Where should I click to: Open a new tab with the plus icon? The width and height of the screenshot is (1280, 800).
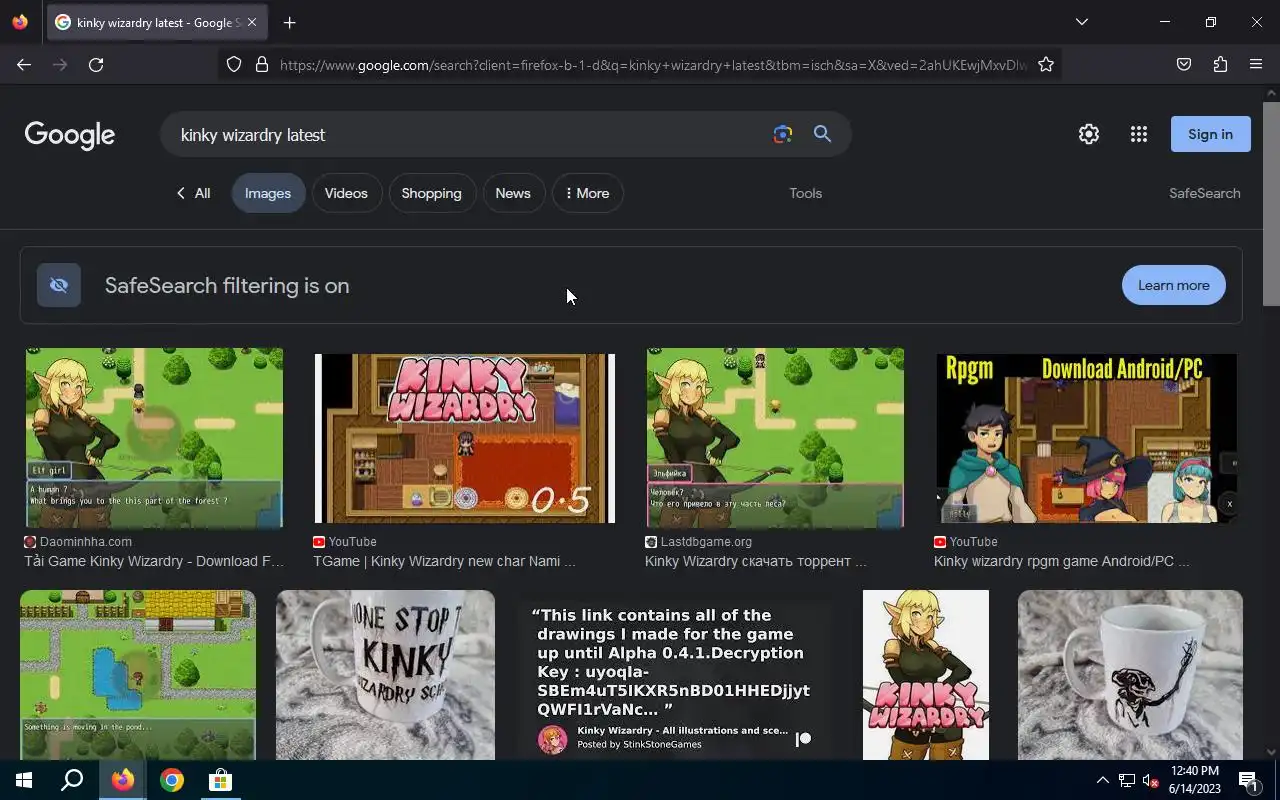tap(289, 22)
